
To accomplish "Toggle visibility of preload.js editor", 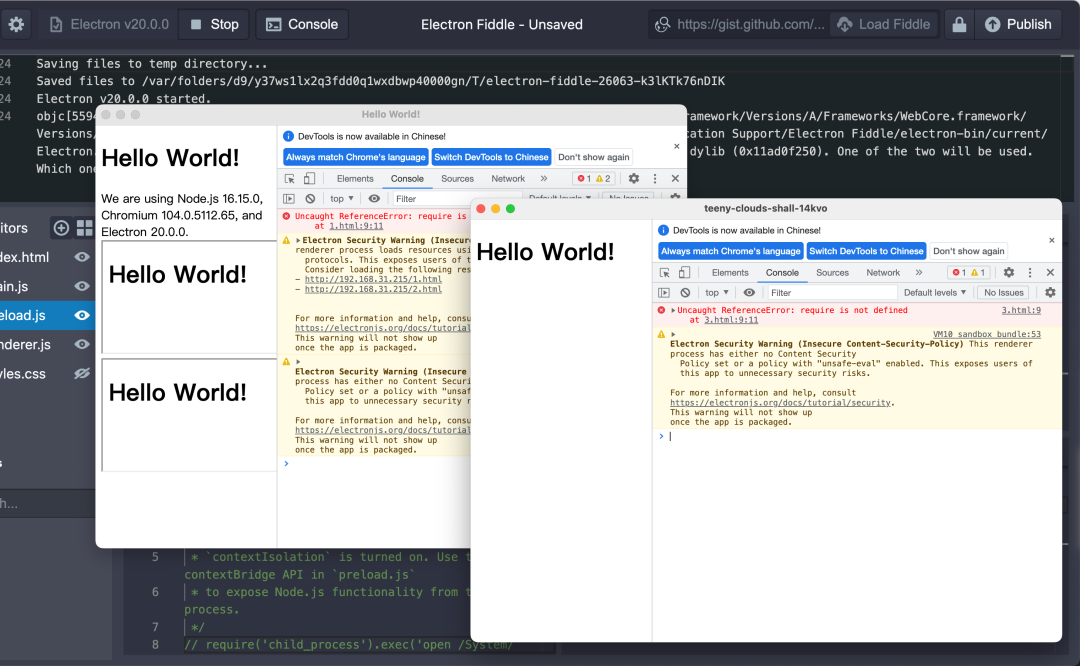I will pos(82,315).
